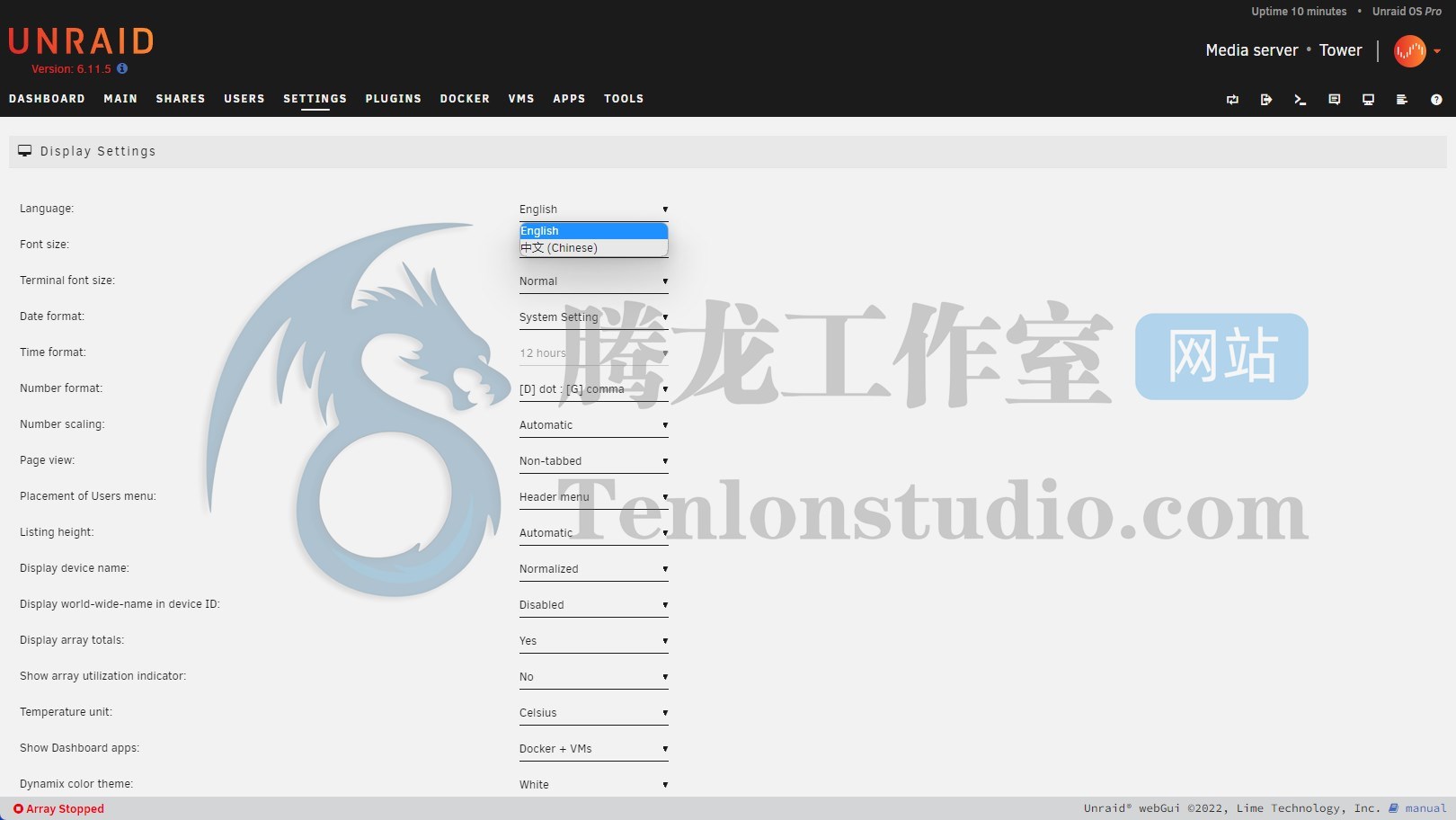Open the DOCKER menu
This screenshot has width=1456, height=820.
click(x=465, y=99)
